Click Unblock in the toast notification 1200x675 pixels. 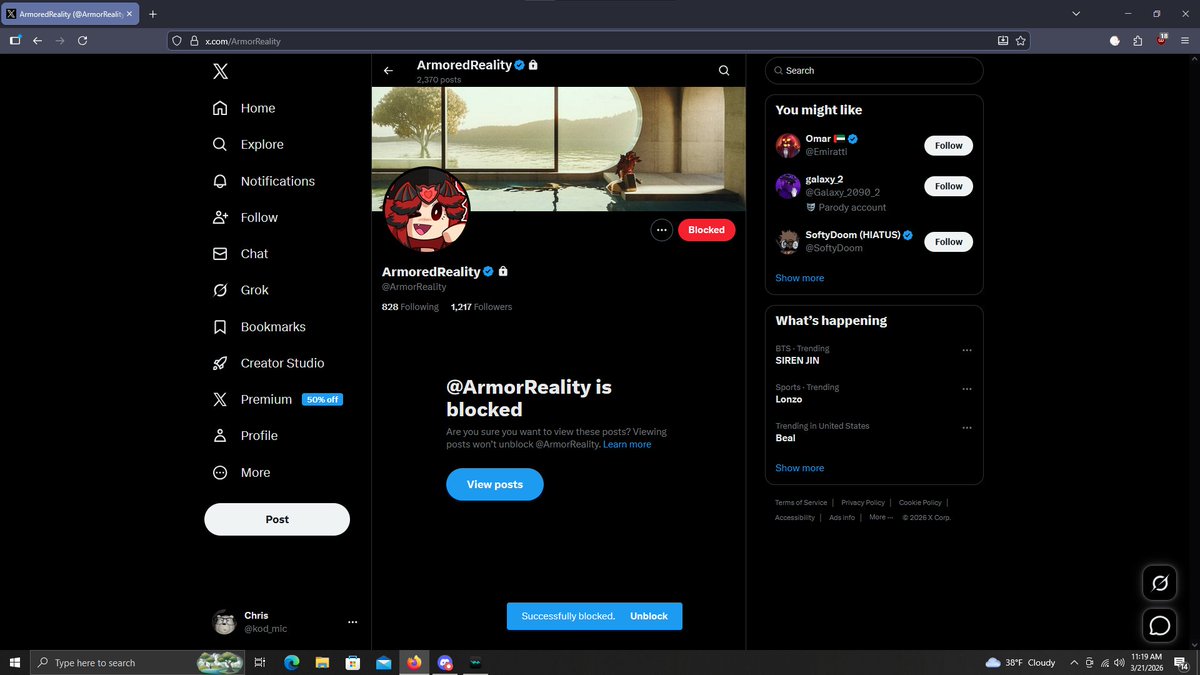click(649, 616)
